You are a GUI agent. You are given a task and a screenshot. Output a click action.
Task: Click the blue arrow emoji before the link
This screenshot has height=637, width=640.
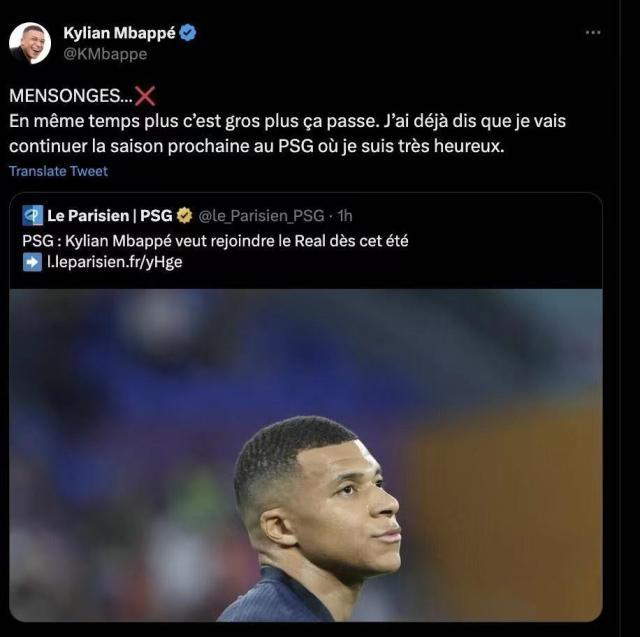32,262
